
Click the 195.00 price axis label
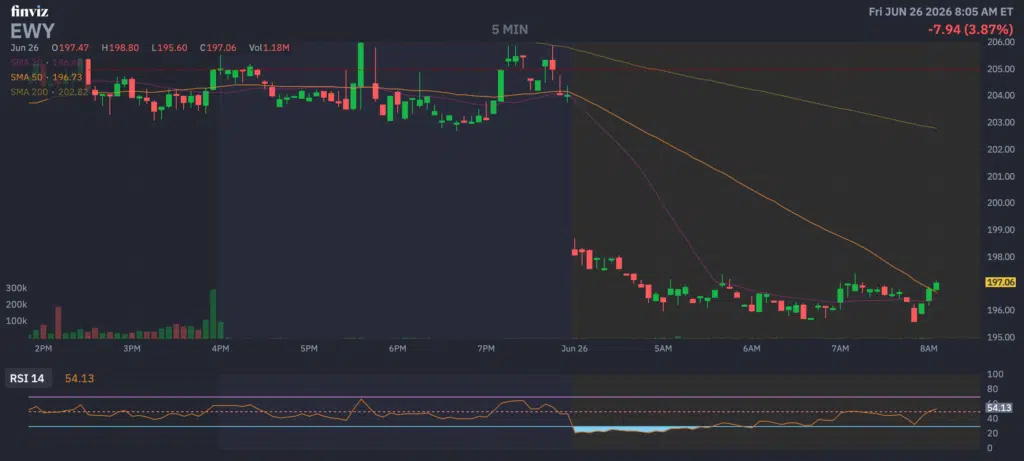pyautogui.click(x=1000, y=337)
